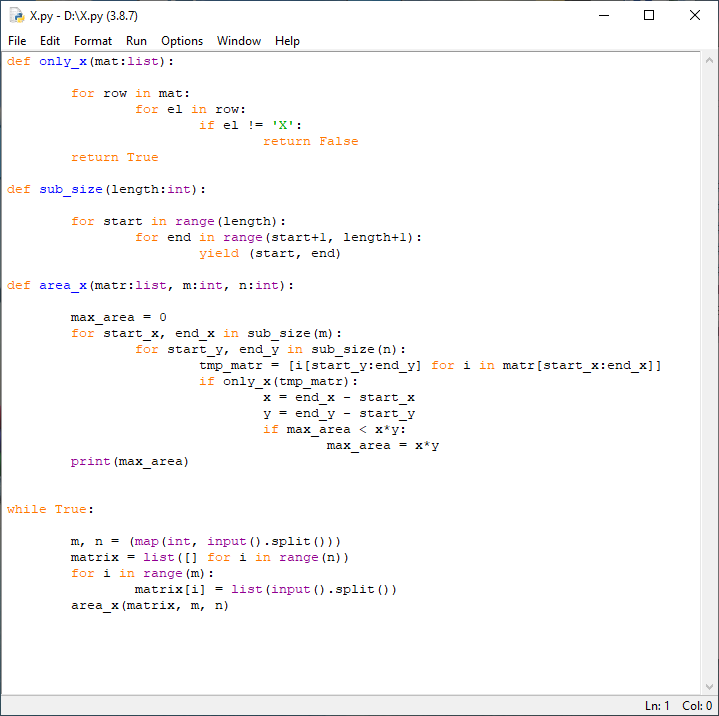Screen dimensions: 719x716
Task: Close the X.py editor window
Action: 695,15
